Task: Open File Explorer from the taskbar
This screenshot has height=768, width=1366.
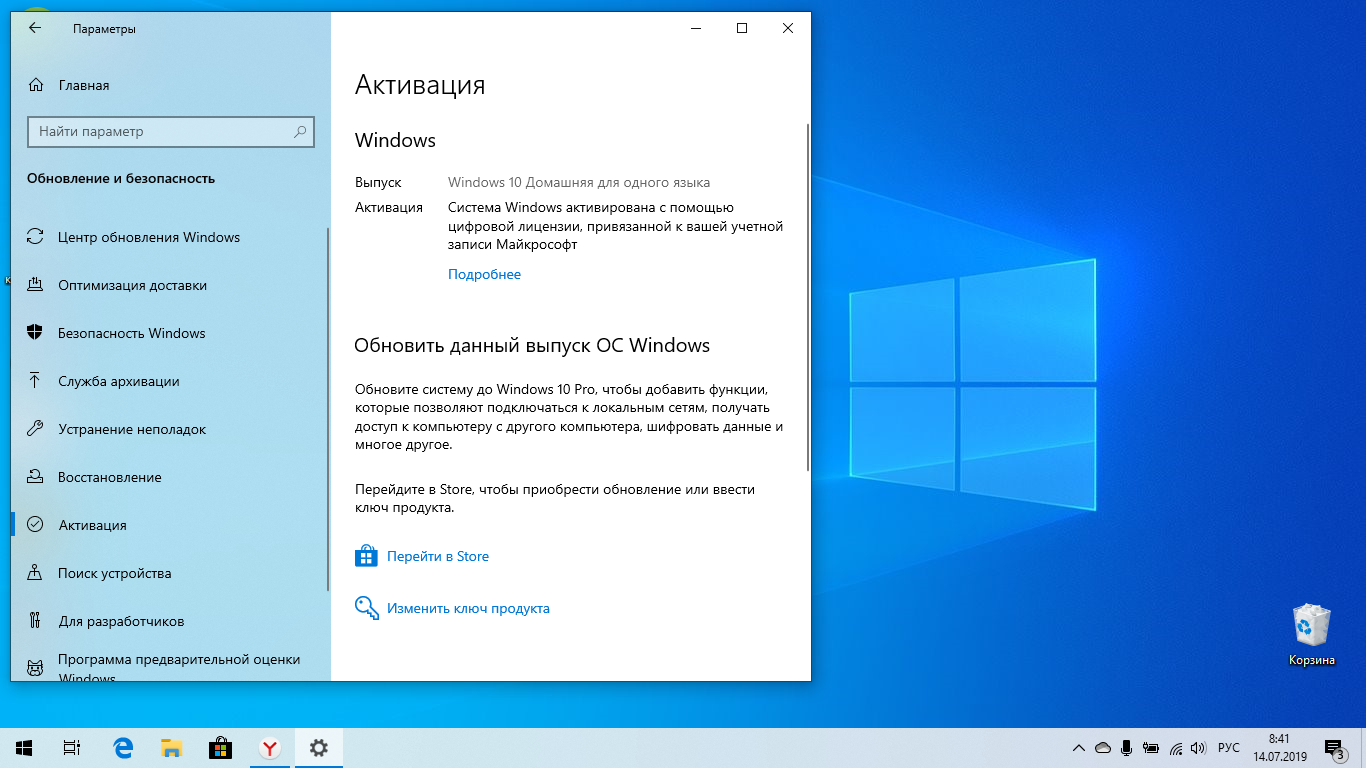Action: click(x=172, y=748)
